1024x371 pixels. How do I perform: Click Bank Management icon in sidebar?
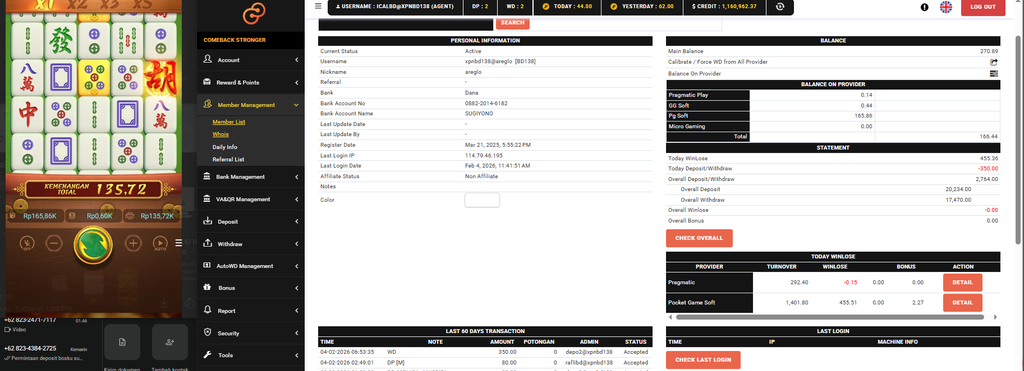(207, 176)
